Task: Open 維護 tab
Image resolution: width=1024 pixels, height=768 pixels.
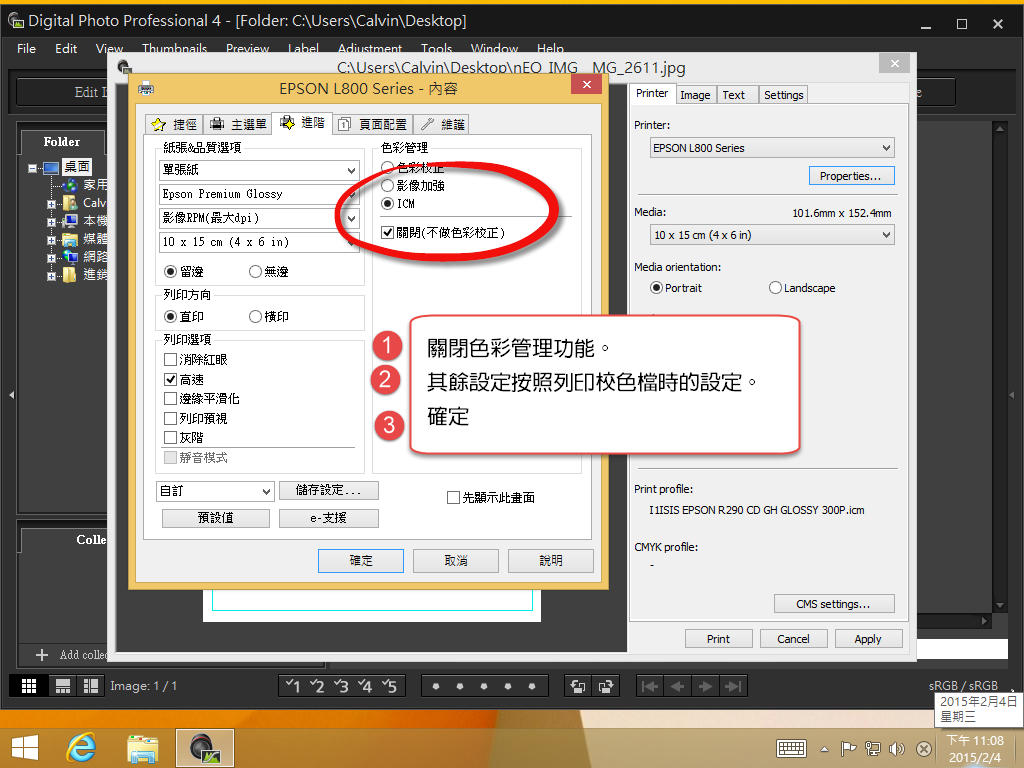Action: point(443,124)
